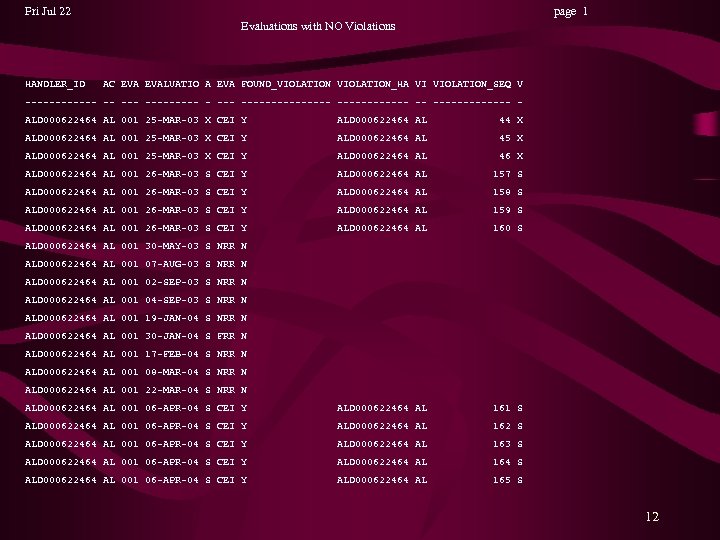Click violation sequence value 158
Image resolution: width=720 pixels, height=540 pixels.
501,192
